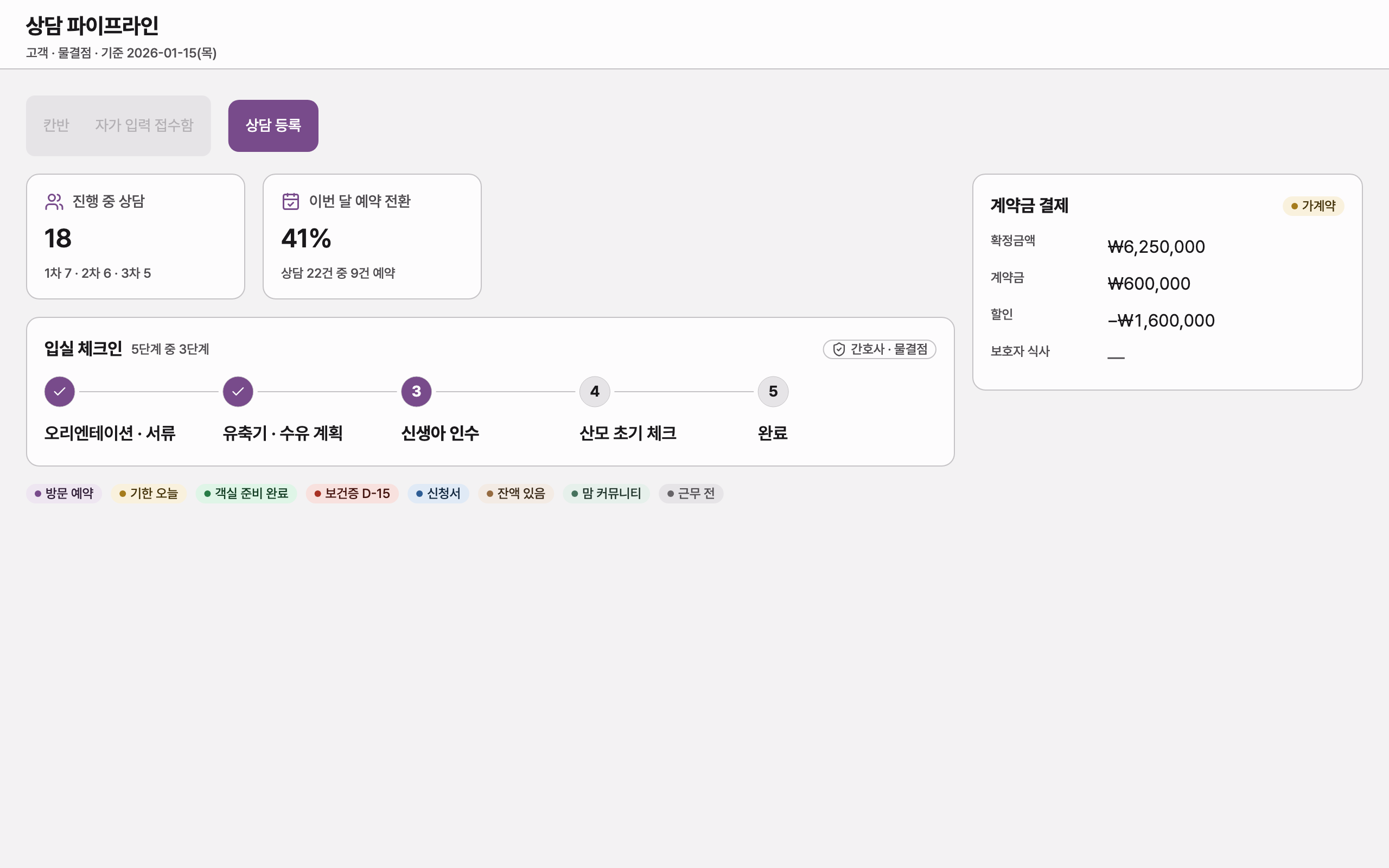The width and height of the screenshot is (1389, 868).
Task: Click the 보건증 D-15 red tag
Action: tap(353, 494)
